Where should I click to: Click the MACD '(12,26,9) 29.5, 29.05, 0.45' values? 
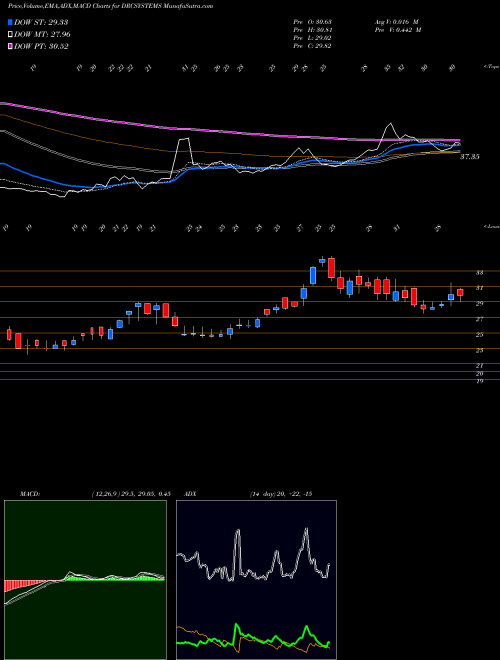pos(130,494)
